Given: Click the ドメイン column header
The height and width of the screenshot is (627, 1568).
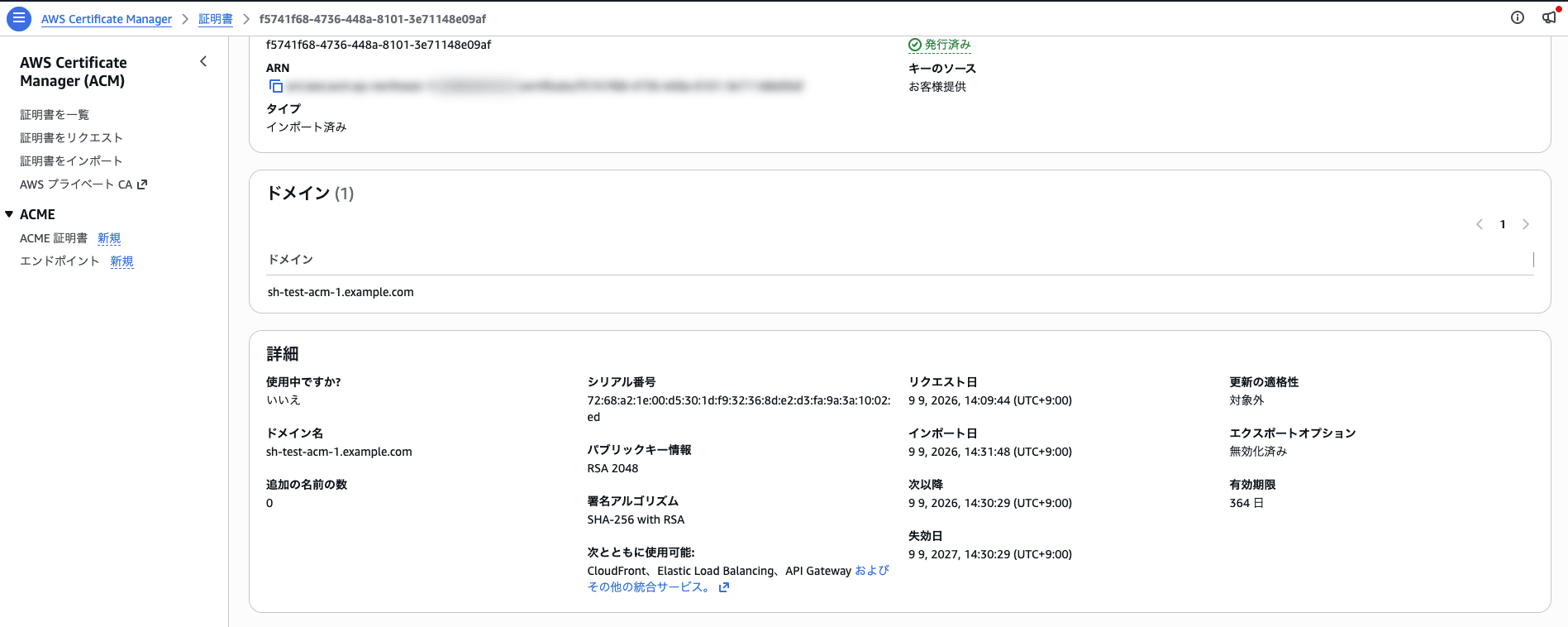Looking at the screenshot, I should 290,260.
